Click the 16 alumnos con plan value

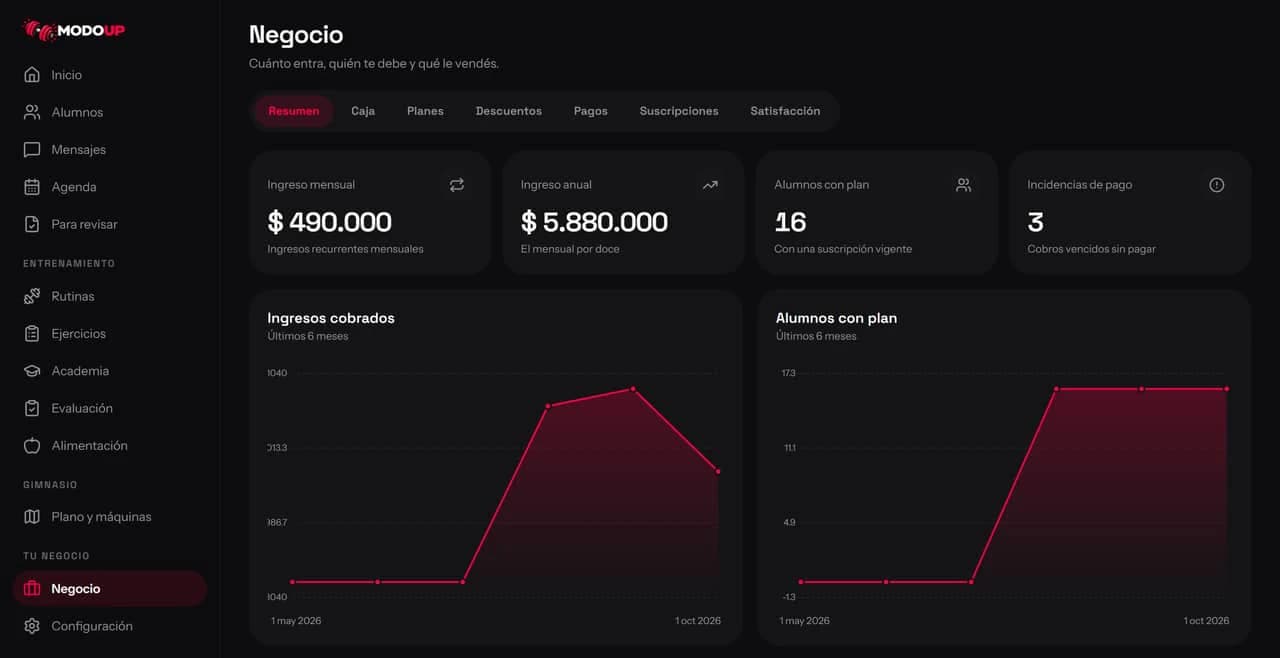[x=790, y=221]
